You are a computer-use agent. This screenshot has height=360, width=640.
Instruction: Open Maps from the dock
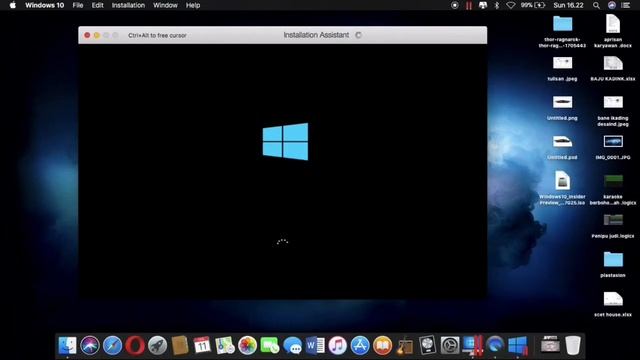[x=225, y=345]
